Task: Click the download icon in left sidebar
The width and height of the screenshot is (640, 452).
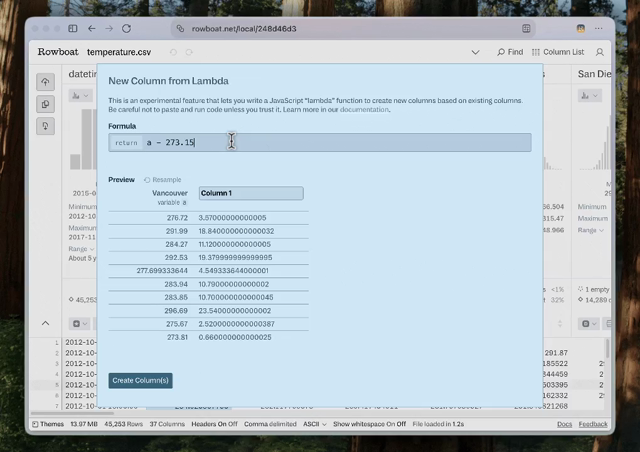Action: click(45, 126)
